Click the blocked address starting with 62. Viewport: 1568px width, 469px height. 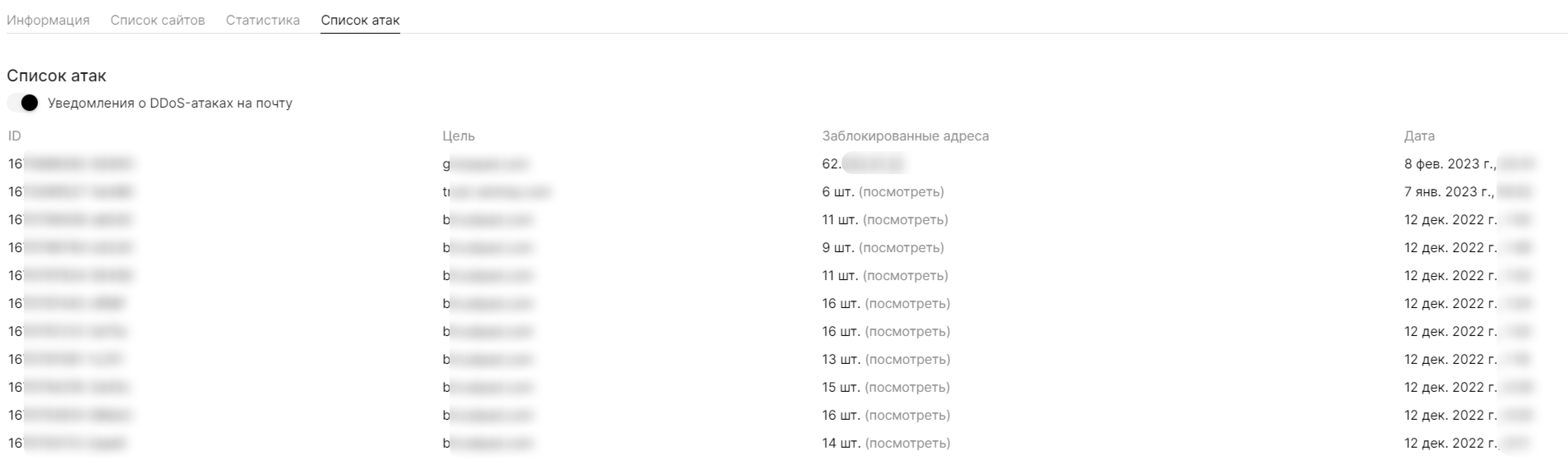click(x=862, y=164)
